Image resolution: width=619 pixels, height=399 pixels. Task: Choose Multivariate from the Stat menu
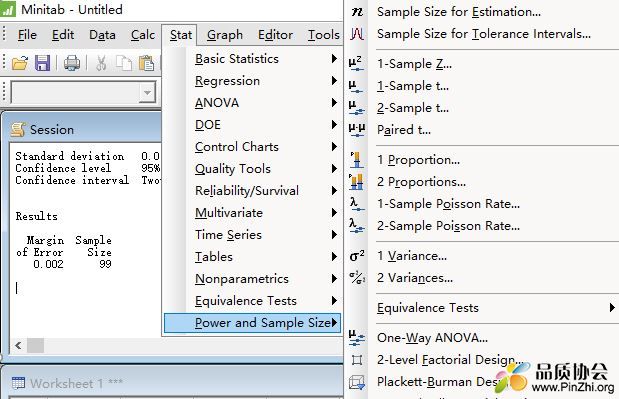252,213
